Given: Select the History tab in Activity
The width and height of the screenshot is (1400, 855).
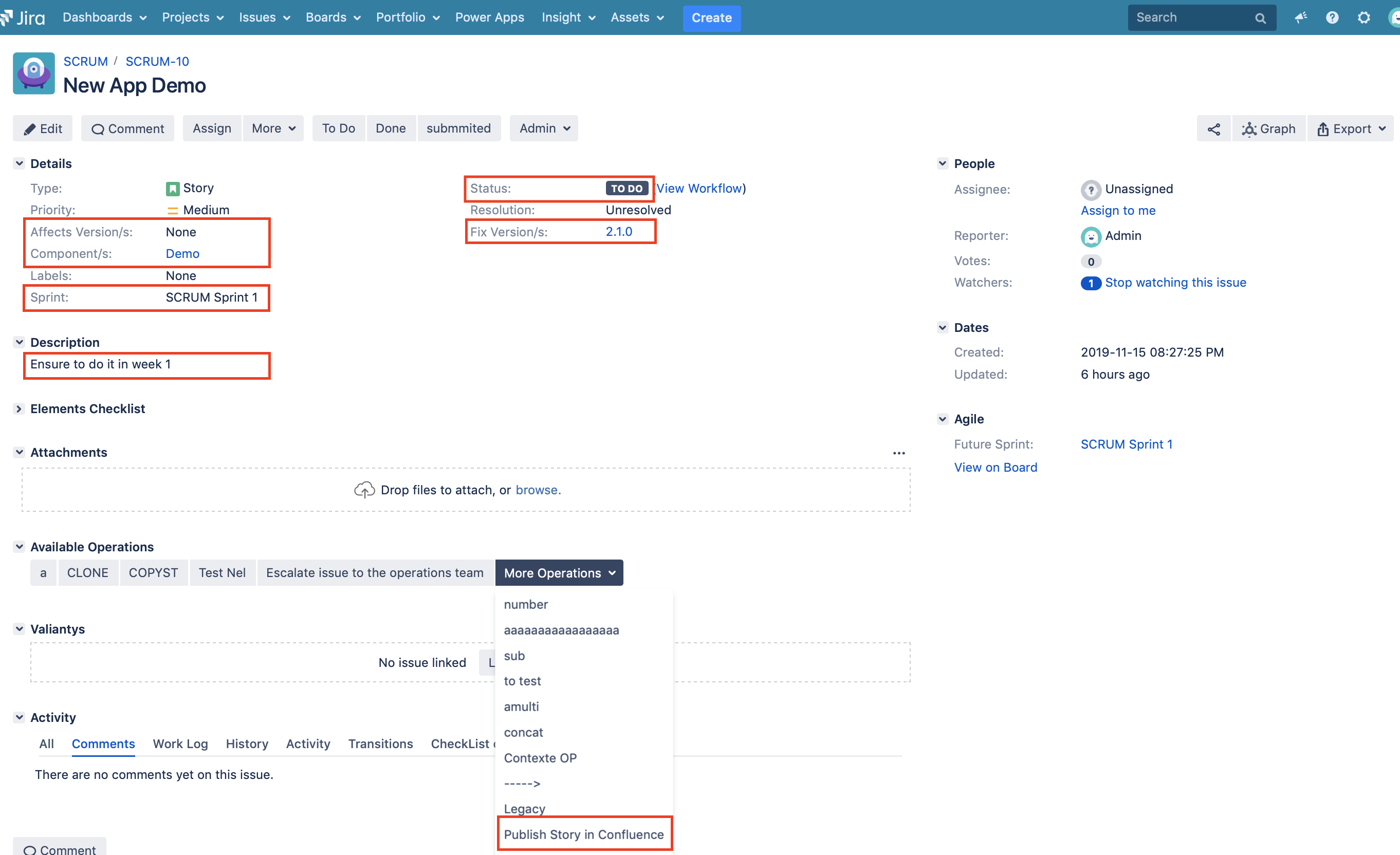Looking at the screenshot, I should coord(246,744).
